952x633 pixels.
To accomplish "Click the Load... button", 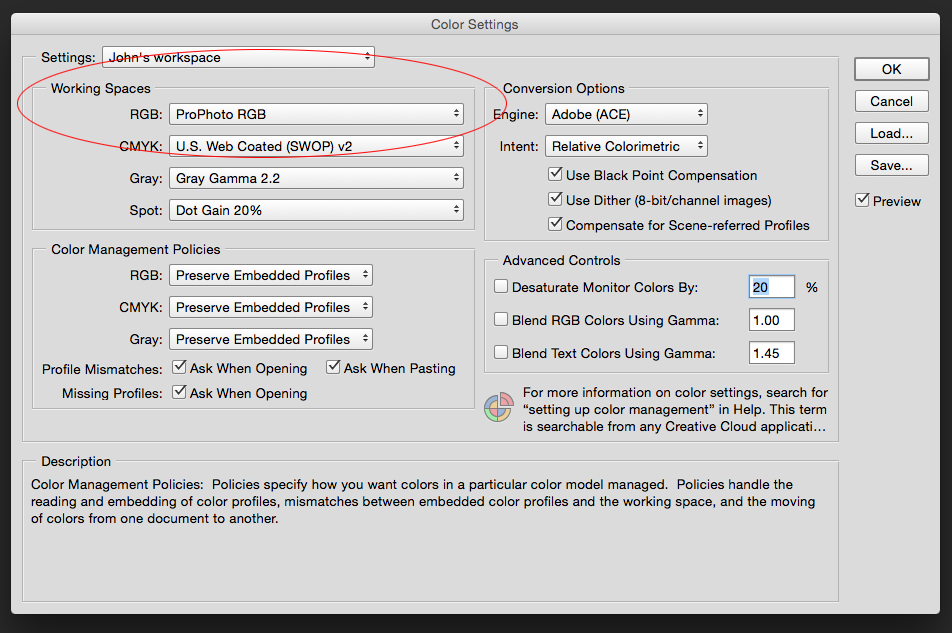I will 891,134.
